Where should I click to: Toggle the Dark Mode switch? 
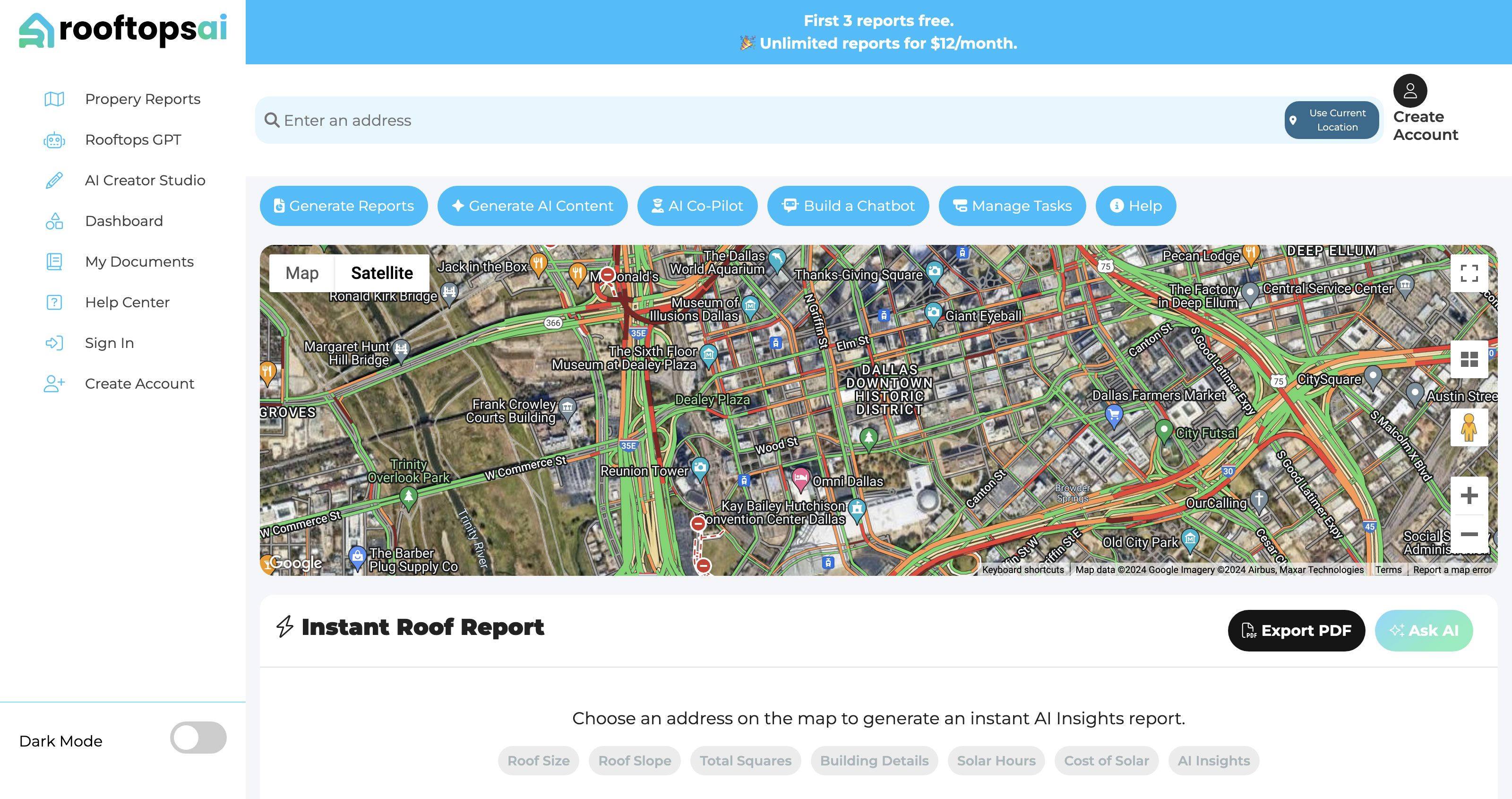198,738
